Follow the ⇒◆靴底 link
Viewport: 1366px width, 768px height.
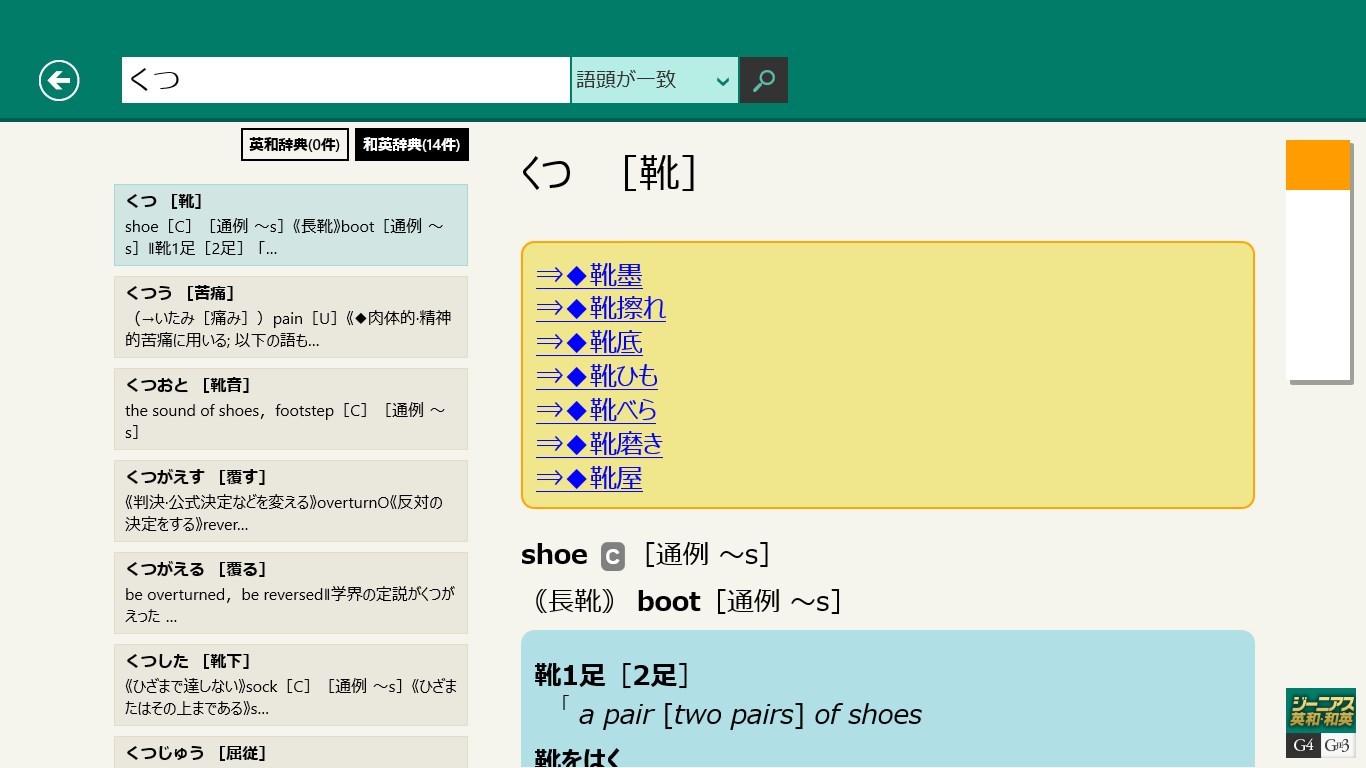pos(589,342)
